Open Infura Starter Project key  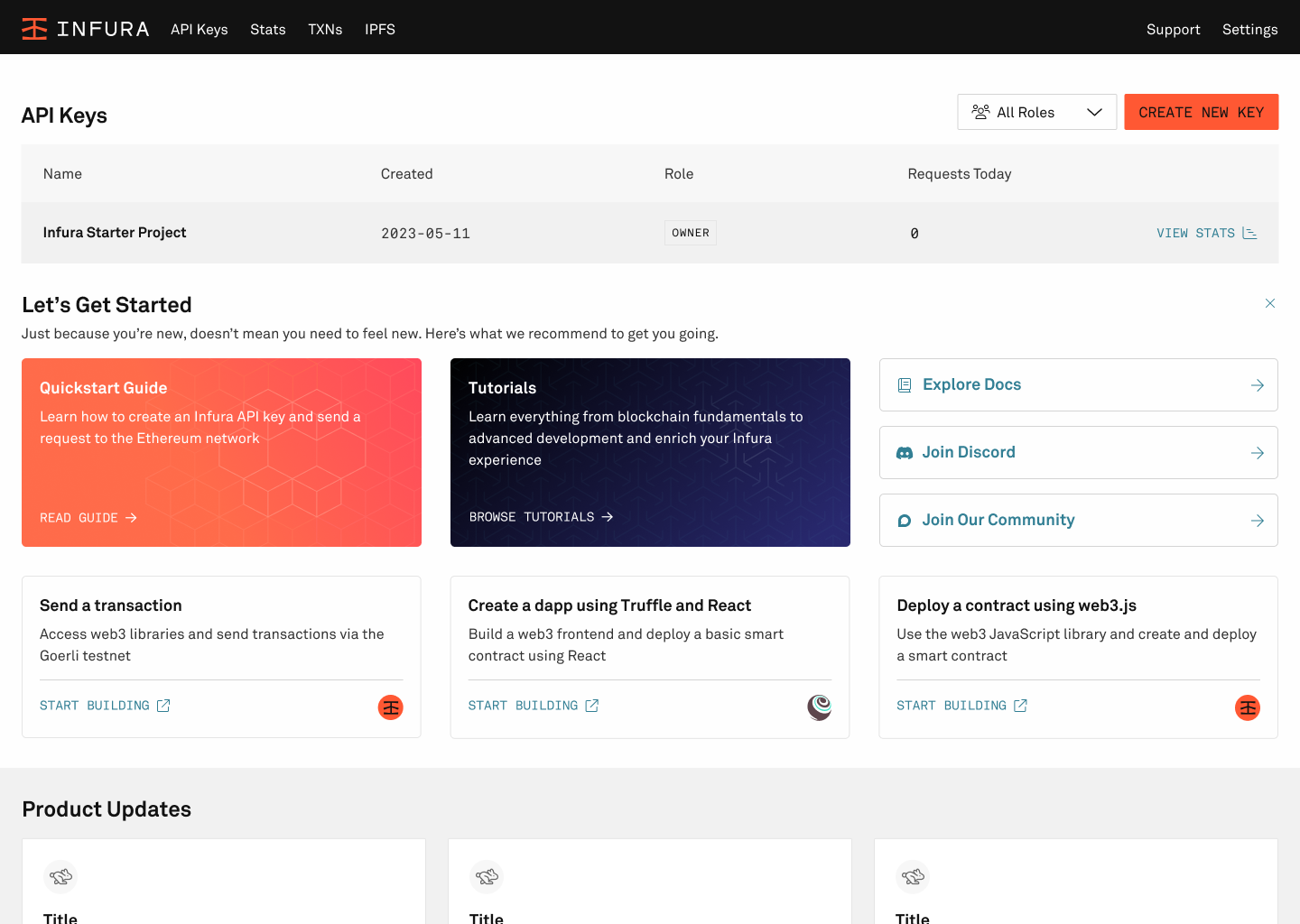point(115,233)
